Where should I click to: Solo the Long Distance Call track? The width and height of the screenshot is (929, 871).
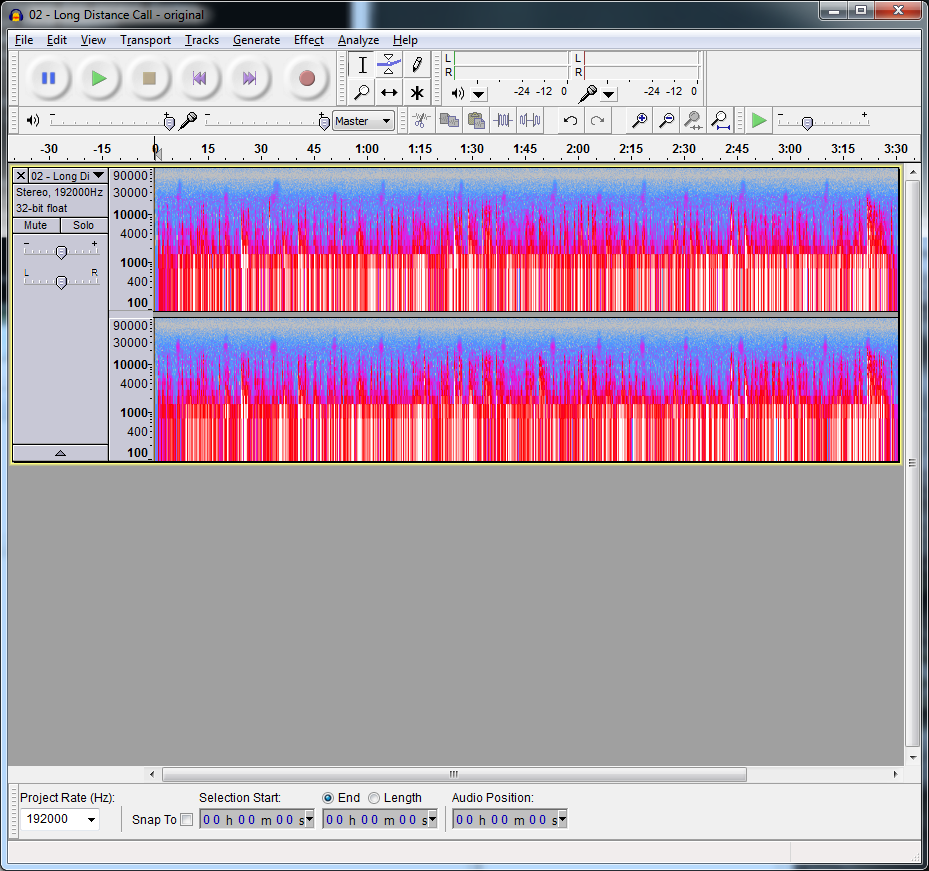tap(84, 225)
